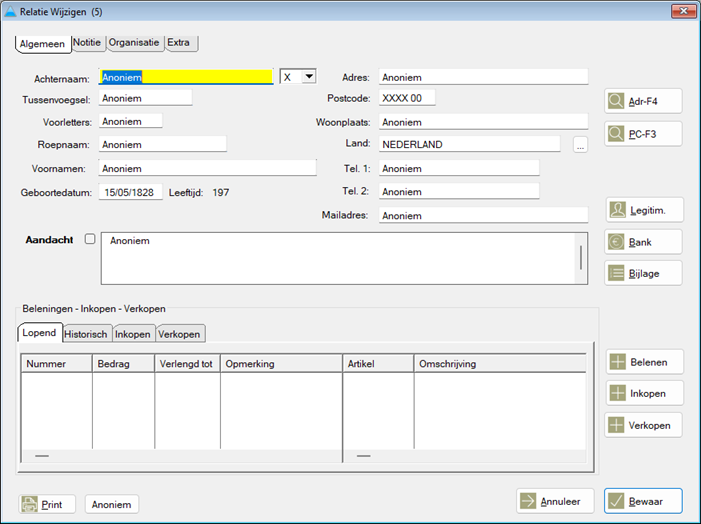Open Bijlage attachments list icon
Image resolution: width=701 pixels, height=524 pixels.
(616, 273)
